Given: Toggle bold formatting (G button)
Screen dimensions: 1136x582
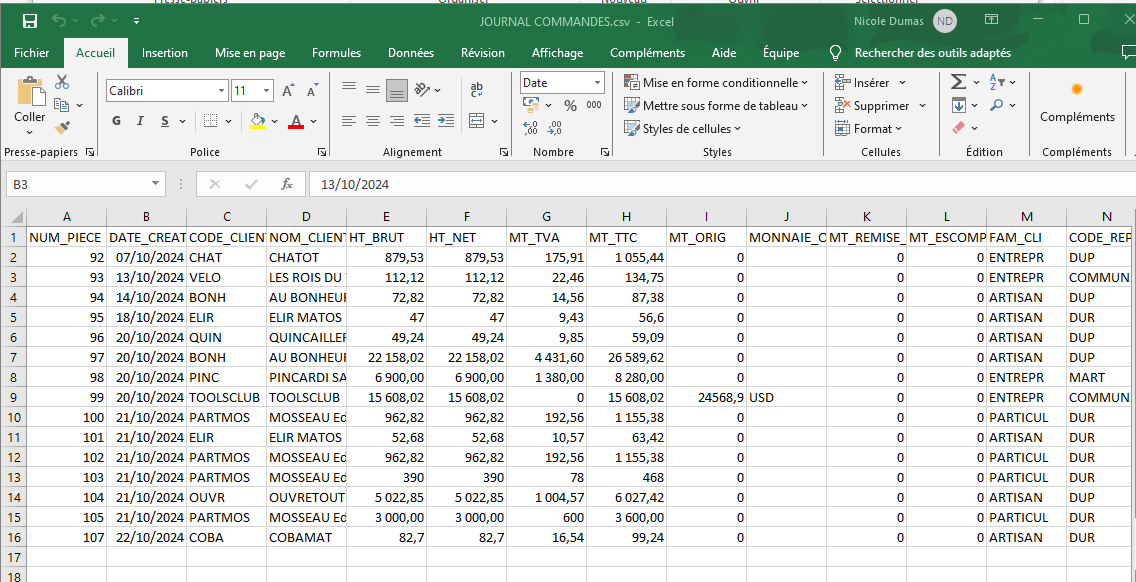Looking at the screenshot, I should (116, 121).
